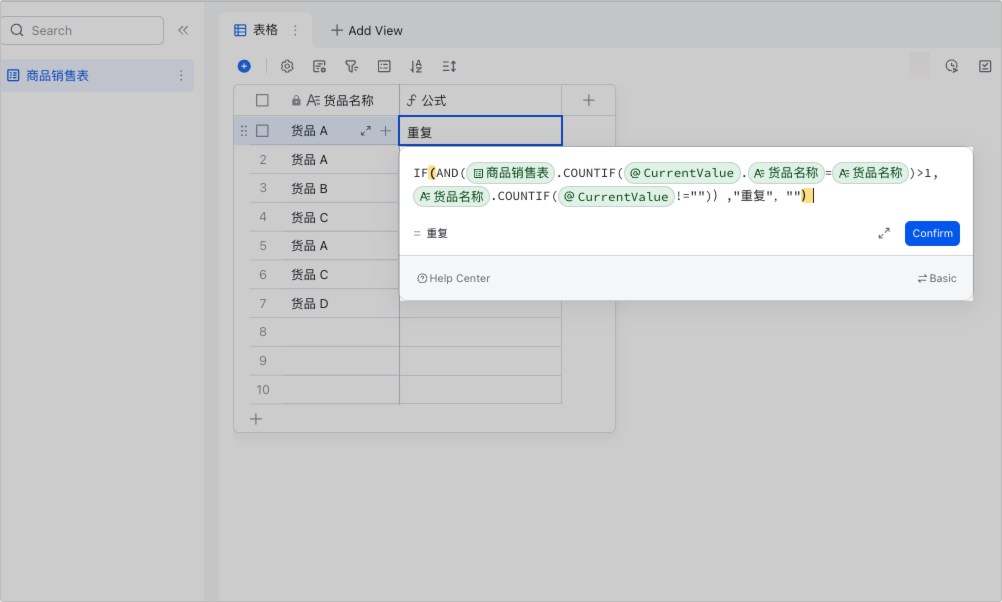Select the formula cell showing 重复

(481, 131)
